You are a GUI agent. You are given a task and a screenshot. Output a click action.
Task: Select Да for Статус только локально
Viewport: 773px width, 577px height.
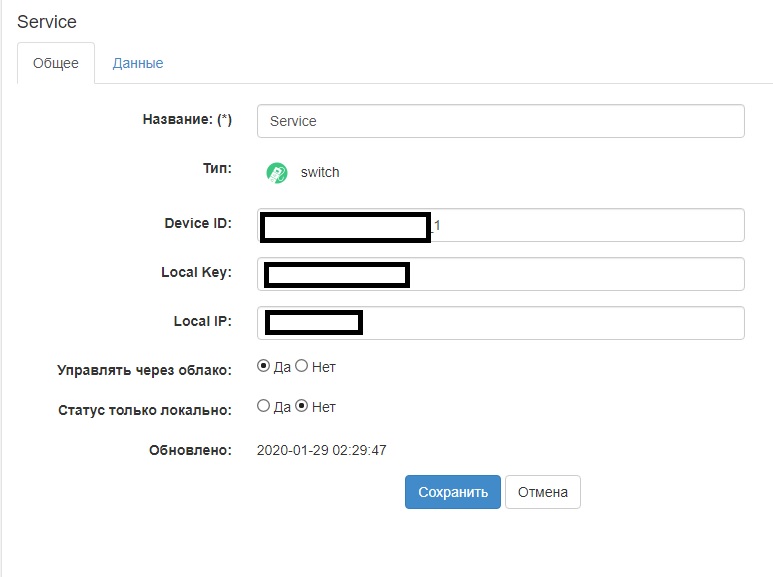[263, 406]
